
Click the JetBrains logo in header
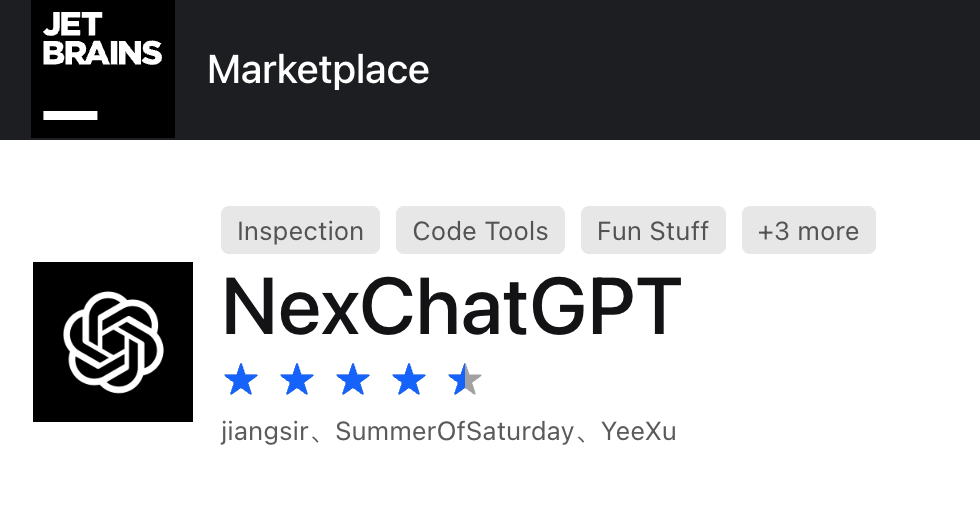click(x=103, y=68)
